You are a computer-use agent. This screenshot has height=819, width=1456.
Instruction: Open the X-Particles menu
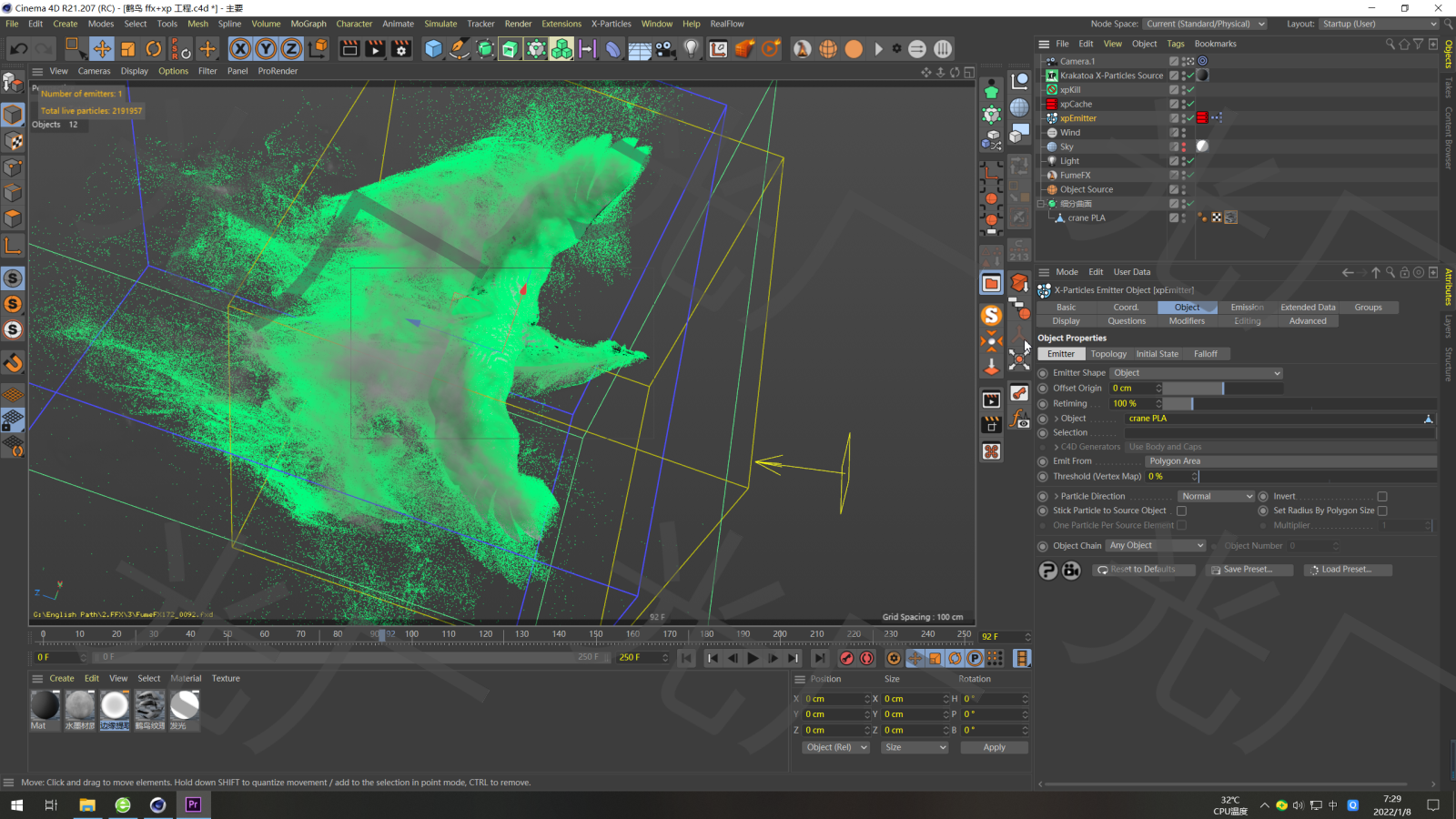611,24
